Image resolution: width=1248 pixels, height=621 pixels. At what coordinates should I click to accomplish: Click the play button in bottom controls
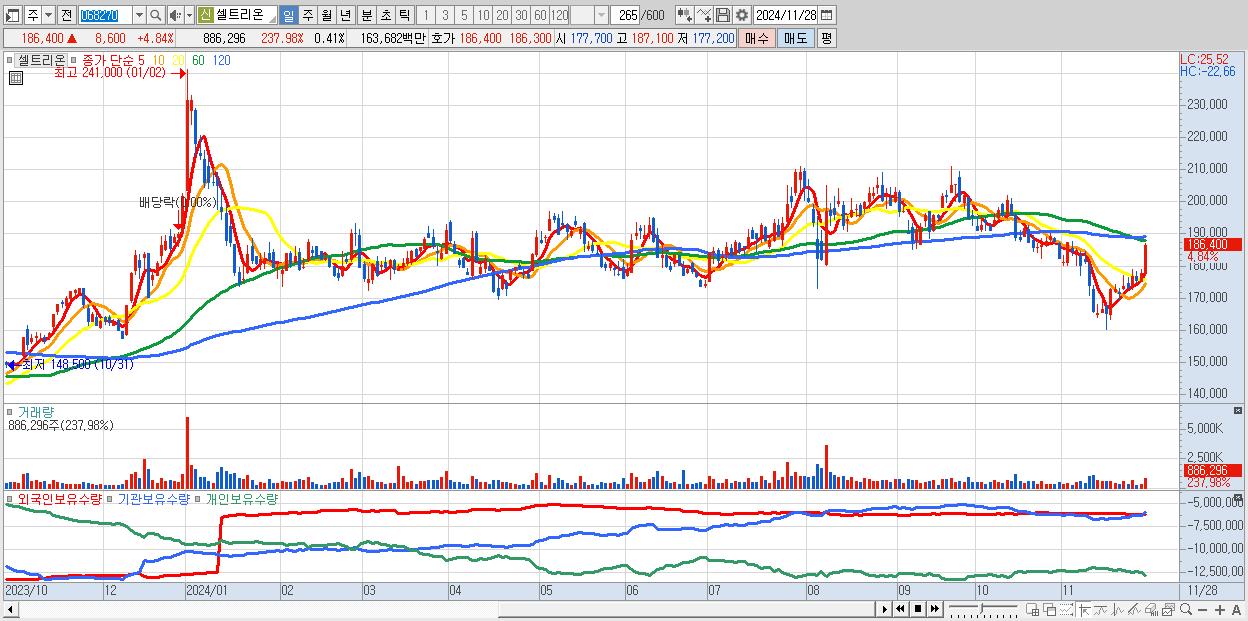point(885,609)
